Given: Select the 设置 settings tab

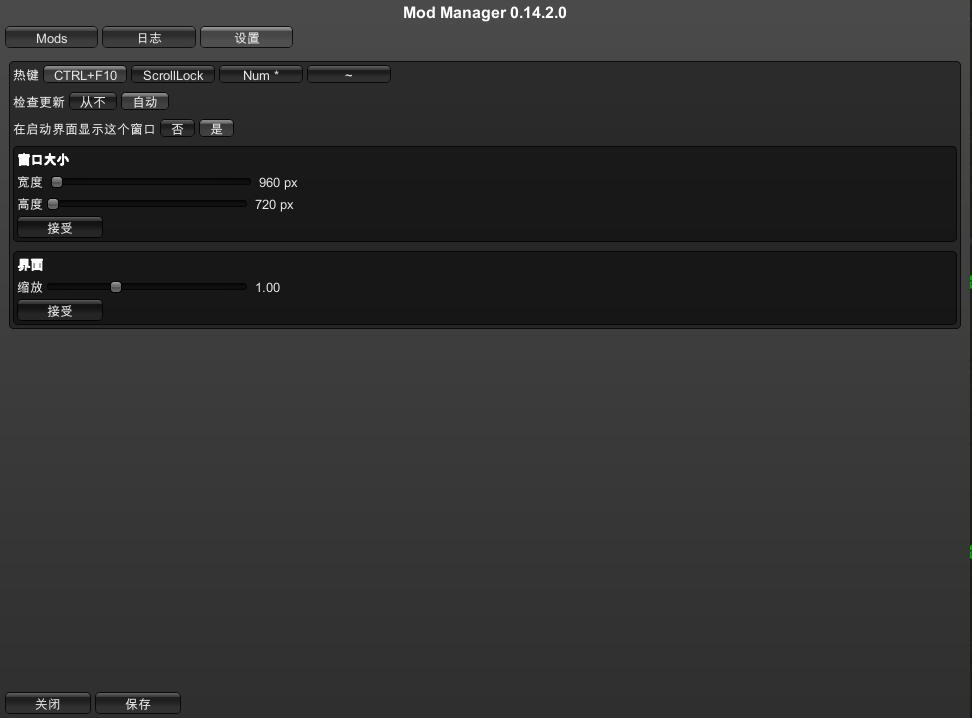Looking at the screenshot, I should [246, 38].
